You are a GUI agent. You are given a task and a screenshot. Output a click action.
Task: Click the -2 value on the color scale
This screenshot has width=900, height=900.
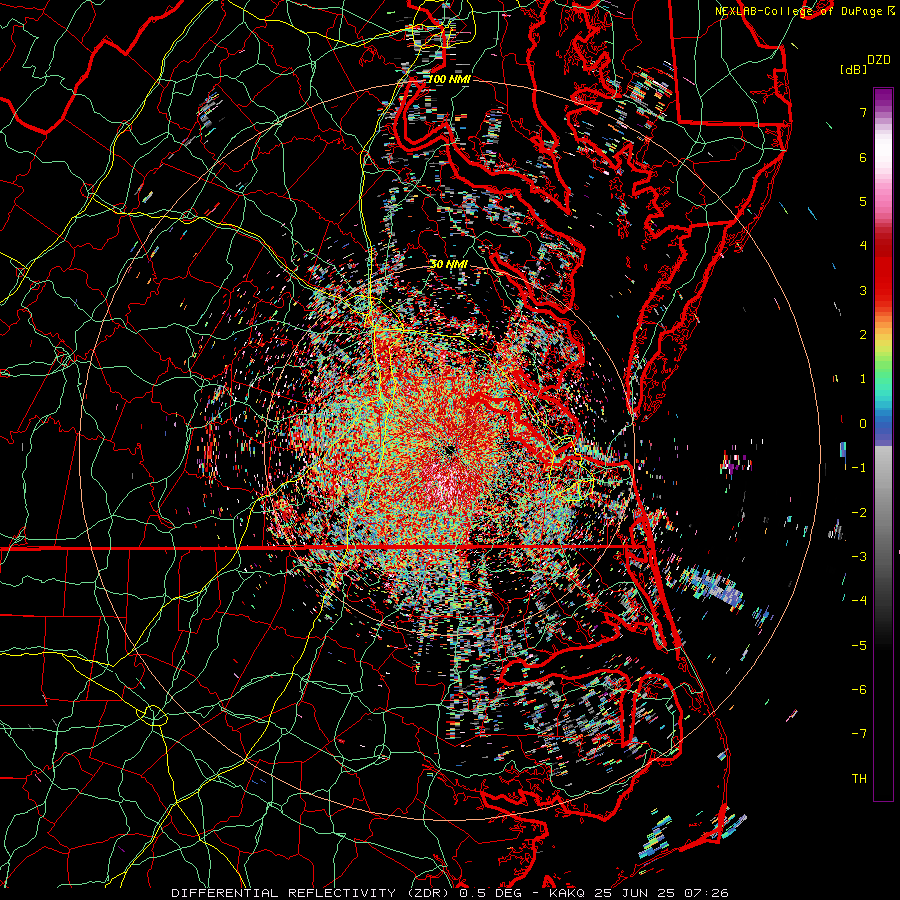point(859,513)
